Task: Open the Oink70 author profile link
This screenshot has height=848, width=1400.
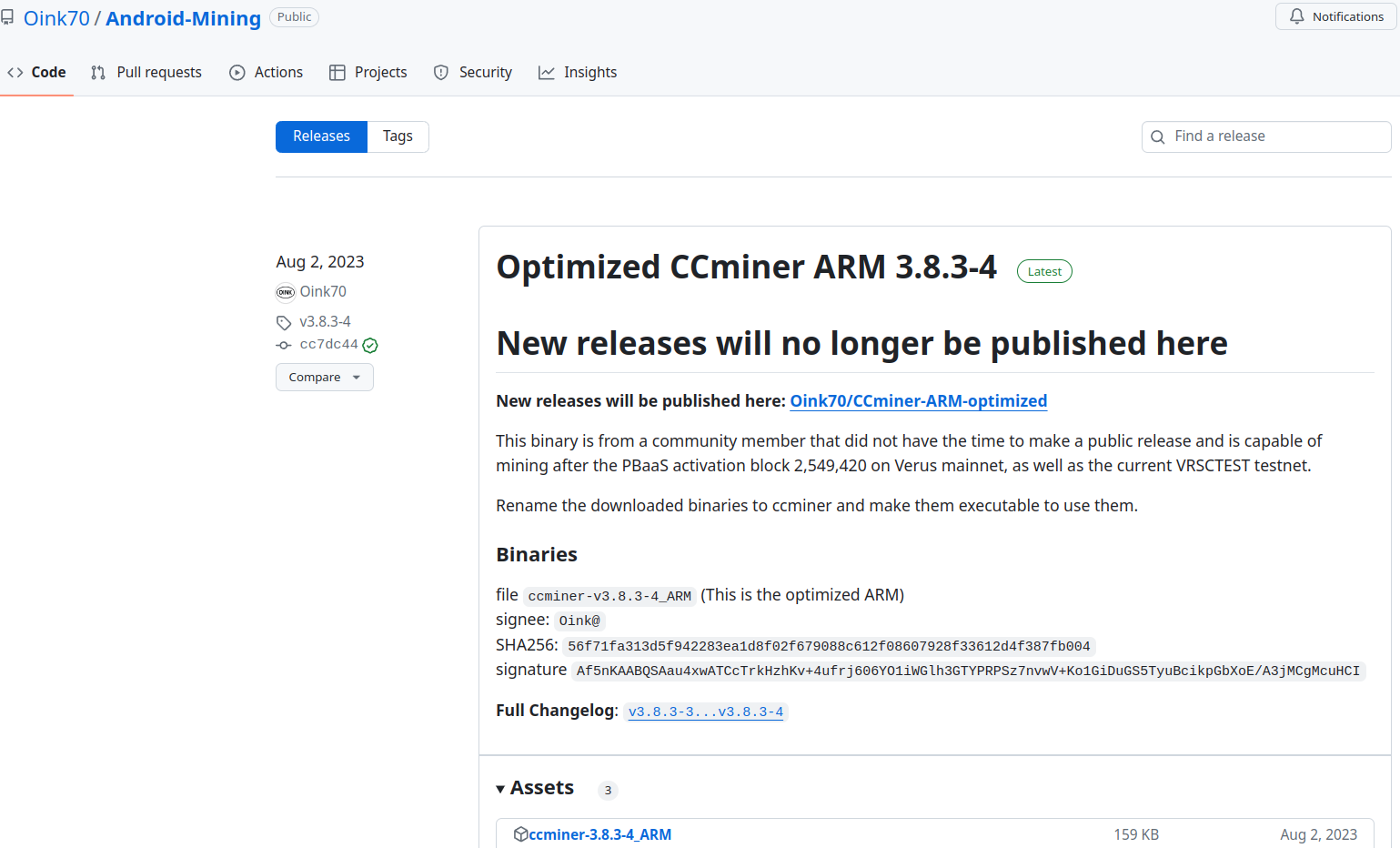Action: click(x=323, y=292)
